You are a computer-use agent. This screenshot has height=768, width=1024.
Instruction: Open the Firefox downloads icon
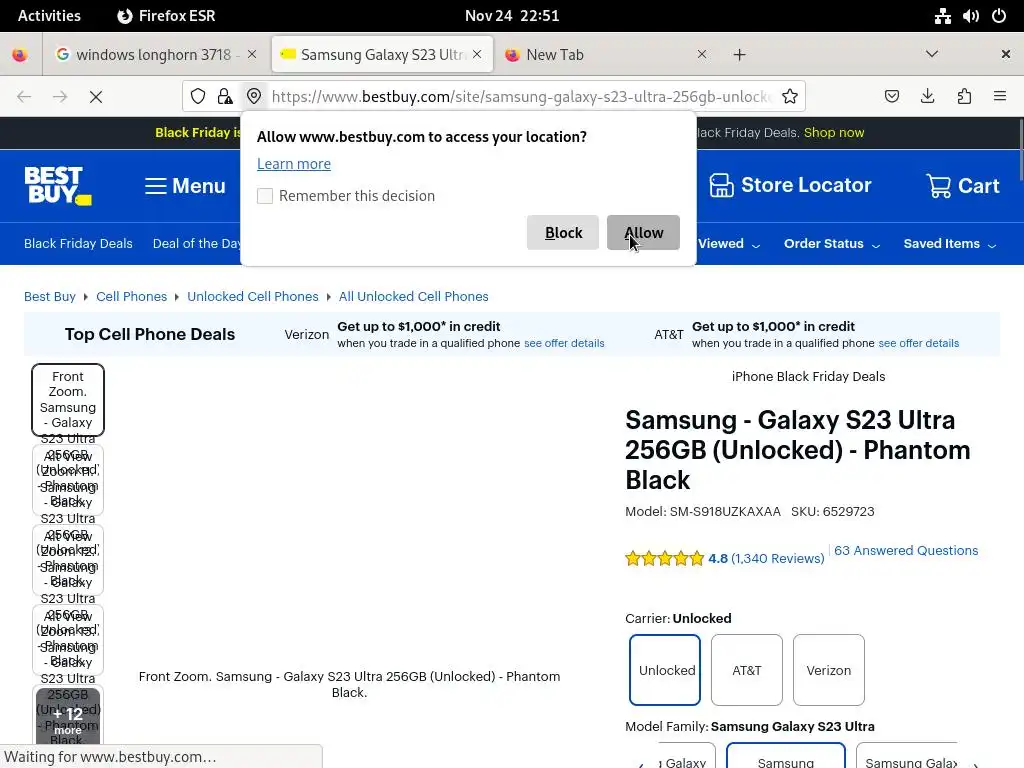coord(927,96)
